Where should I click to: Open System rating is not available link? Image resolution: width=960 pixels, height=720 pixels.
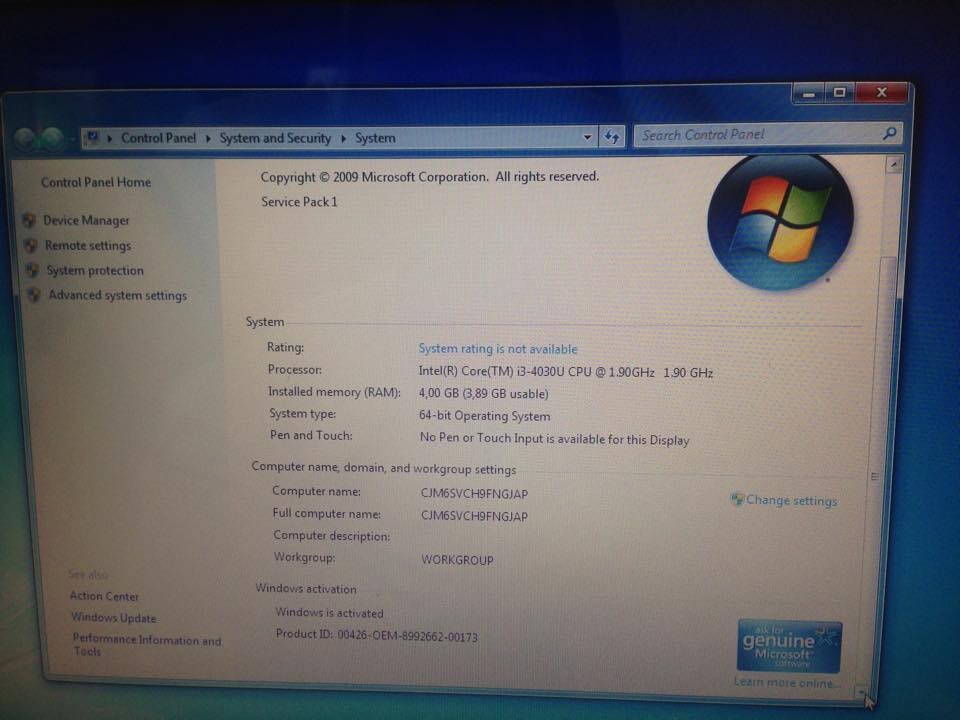tap(498, 349)
